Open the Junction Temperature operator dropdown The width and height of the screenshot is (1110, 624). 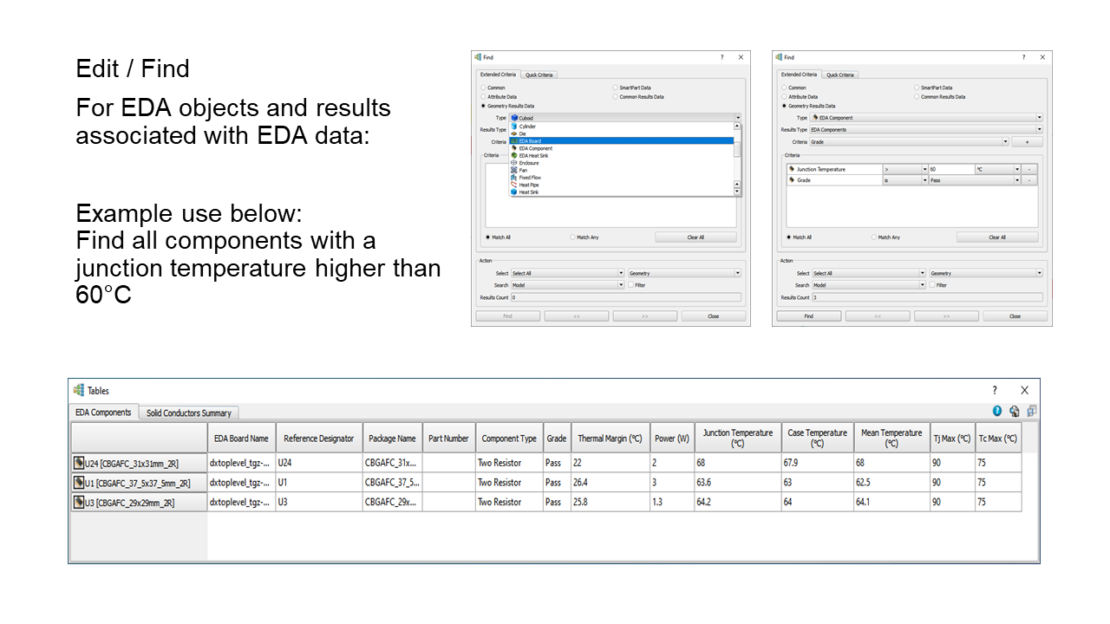tap(902, 169)
